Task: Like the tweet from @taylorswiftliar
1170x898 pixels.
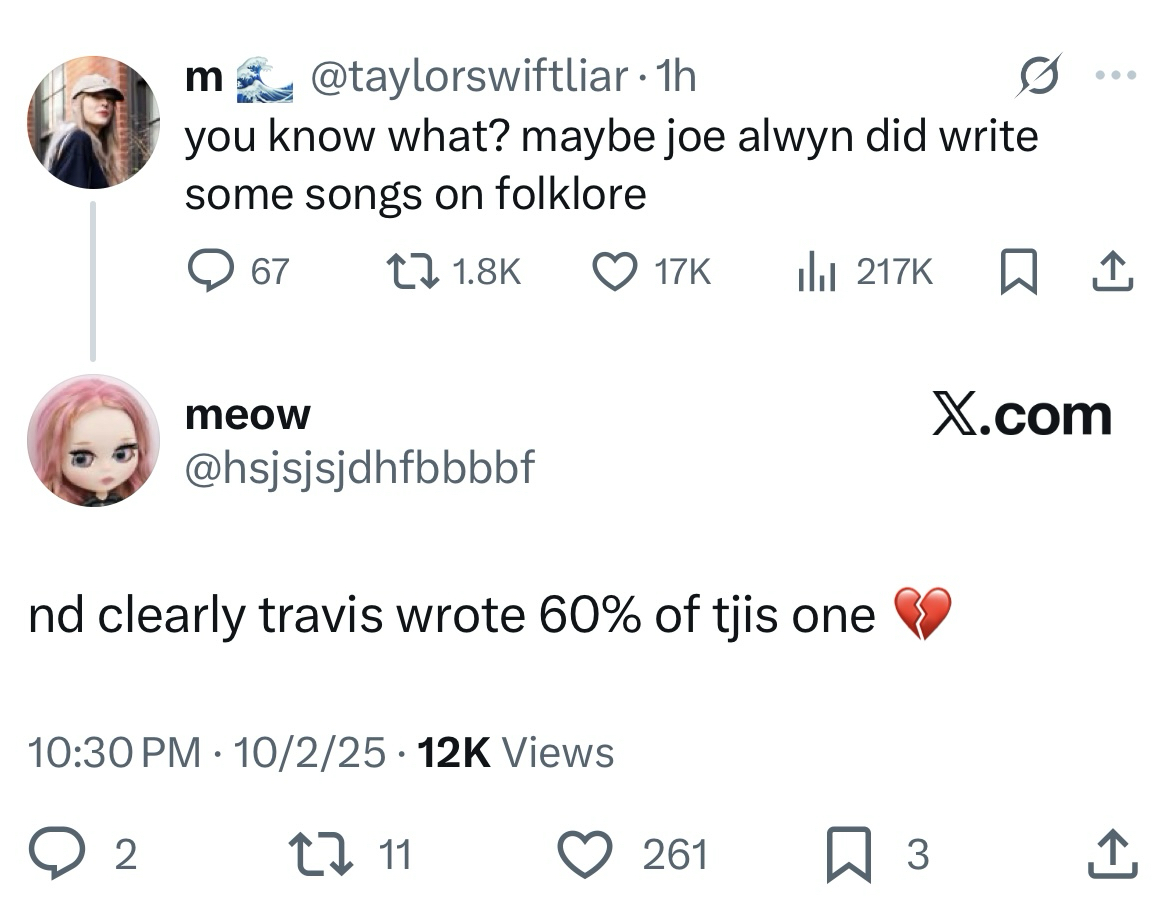Action: point(615,272)
